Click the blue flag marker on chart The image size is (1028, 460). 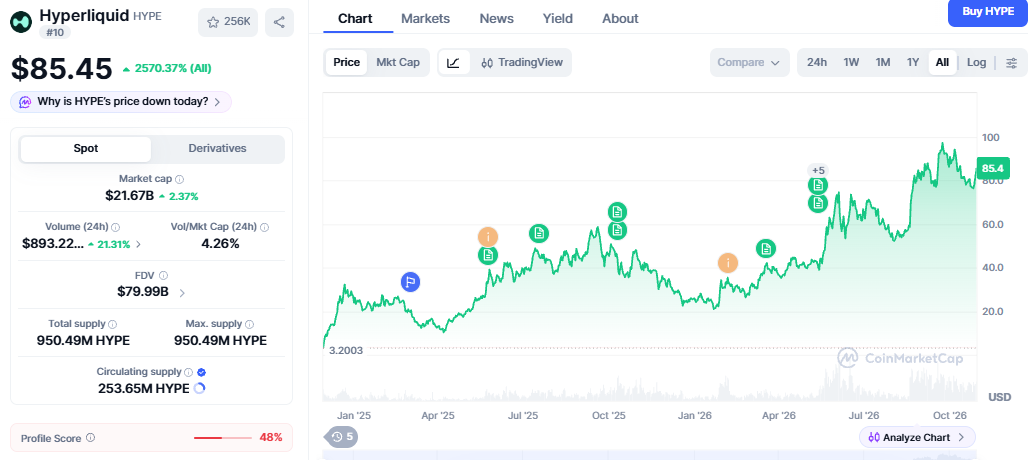(x=410, y=282)
